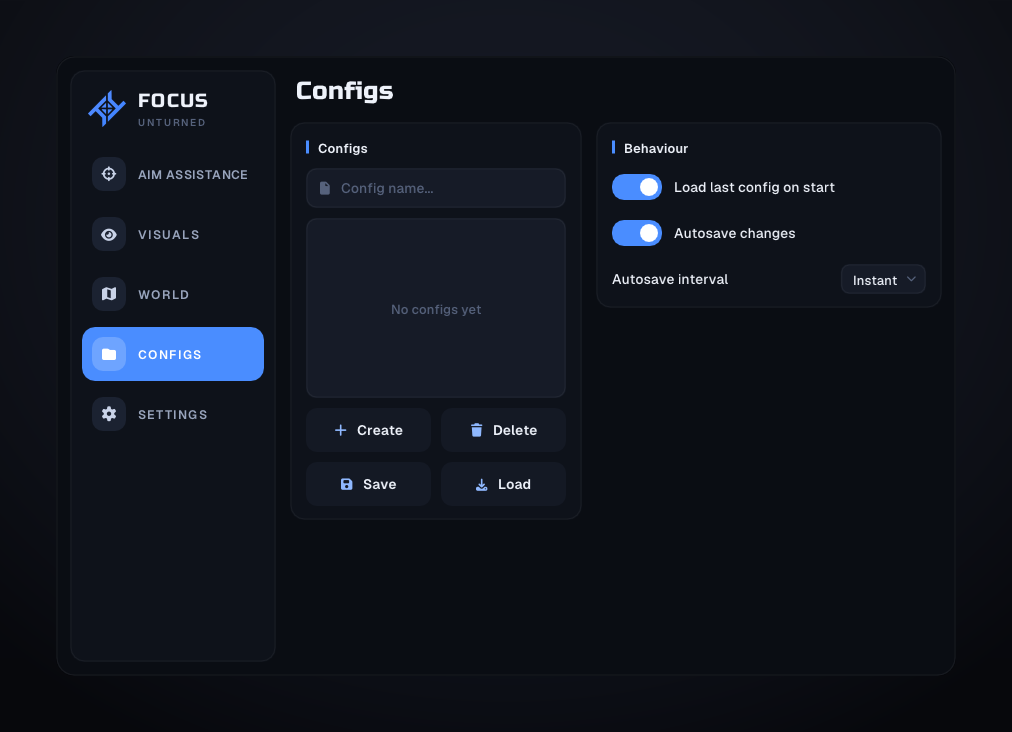Viewport: 1012px width, 732px height.
Task: Focus the Config name input field
Action: 436,188
